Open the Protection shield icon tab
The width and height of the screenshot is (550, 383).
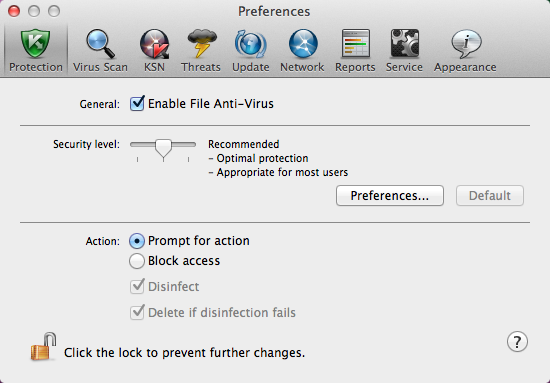point(35,44)
